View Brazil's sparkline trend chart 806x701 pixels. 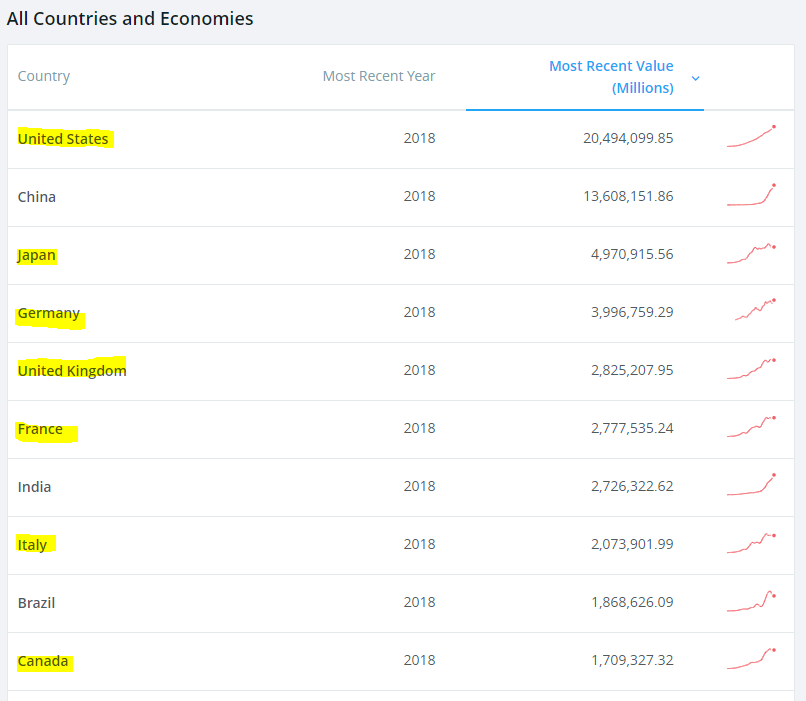[x=751, y=601]
